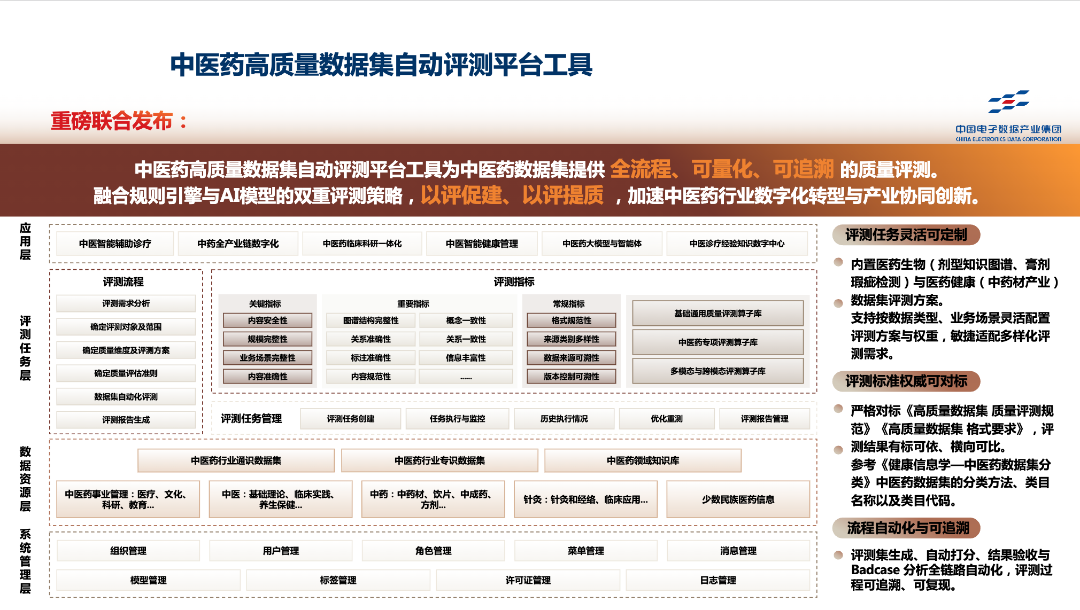Click the 概念一致性 indicator
Viewport: 1080px width, 610px height.
pyautogui.click(x=466, y=321)
